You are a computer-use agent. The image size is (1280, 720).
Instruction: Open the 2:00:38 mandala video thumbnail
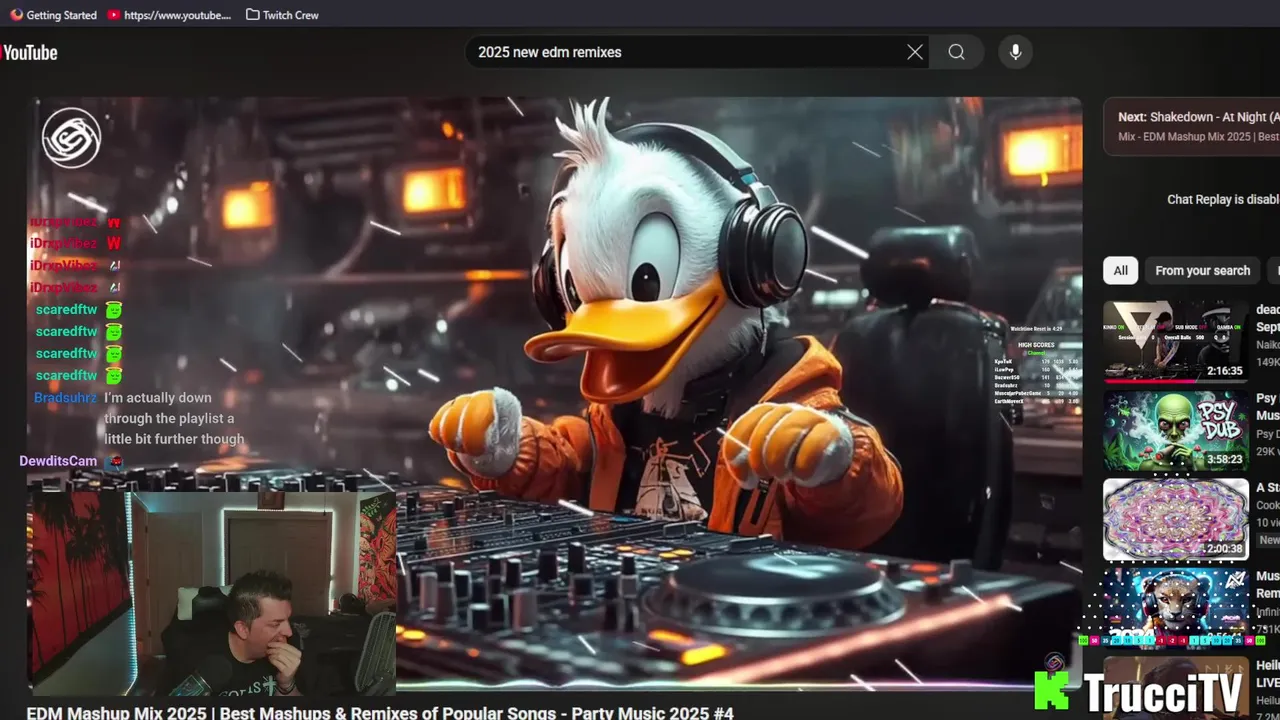tap(1176, 520)
